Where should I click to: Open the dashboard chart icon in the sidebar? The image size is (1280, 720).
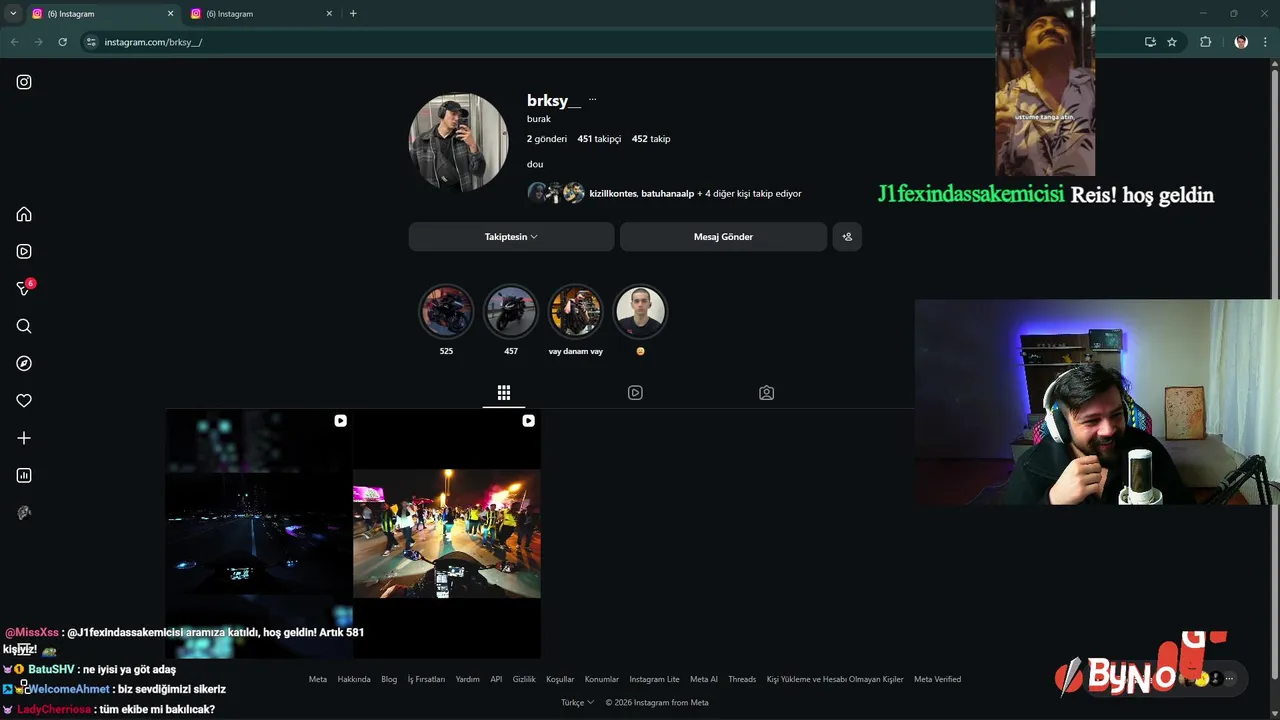click(x=24, y=475)
